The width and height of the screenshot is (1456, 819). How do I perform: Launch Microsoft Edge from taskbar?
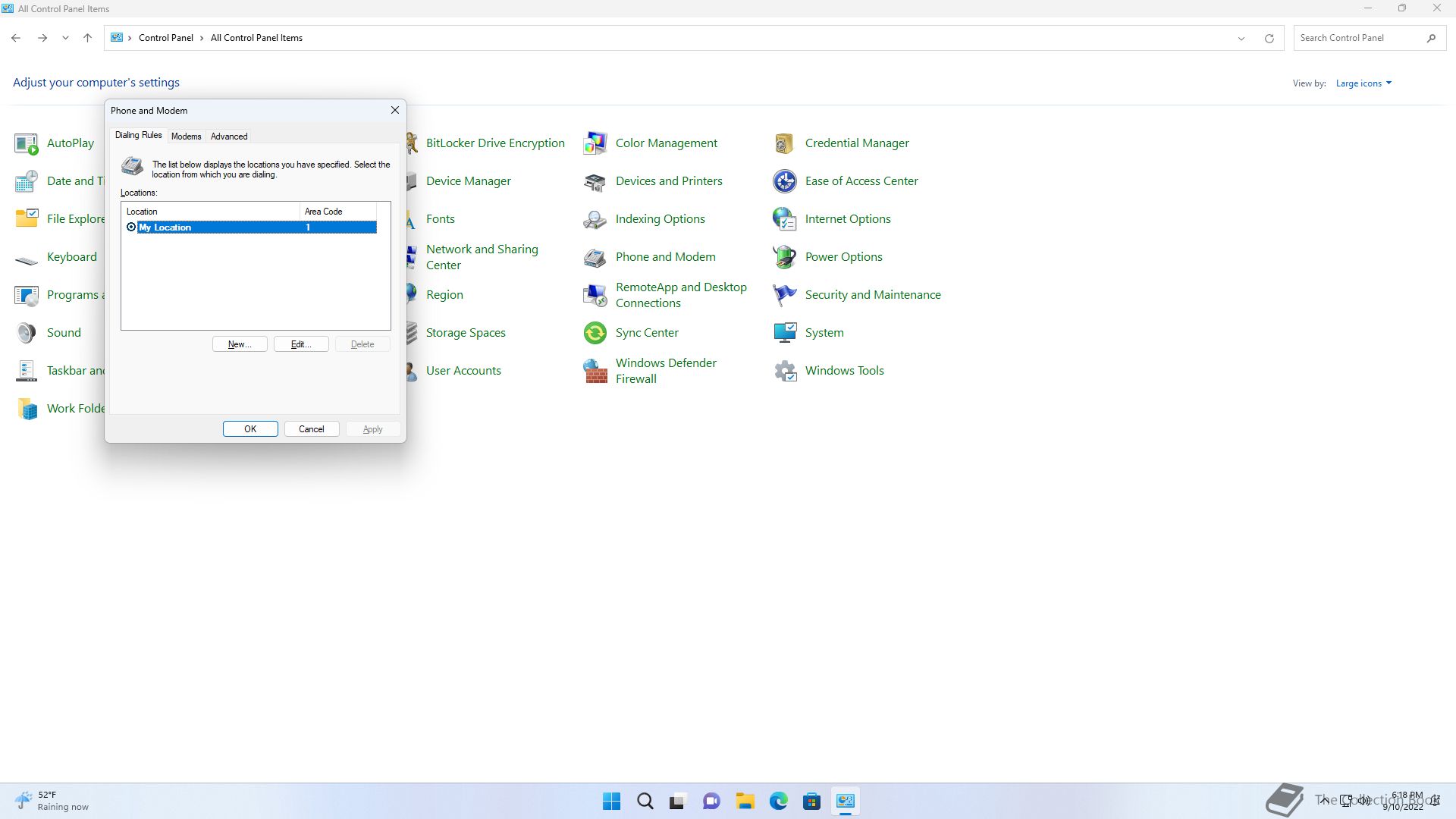coord(779,802)
